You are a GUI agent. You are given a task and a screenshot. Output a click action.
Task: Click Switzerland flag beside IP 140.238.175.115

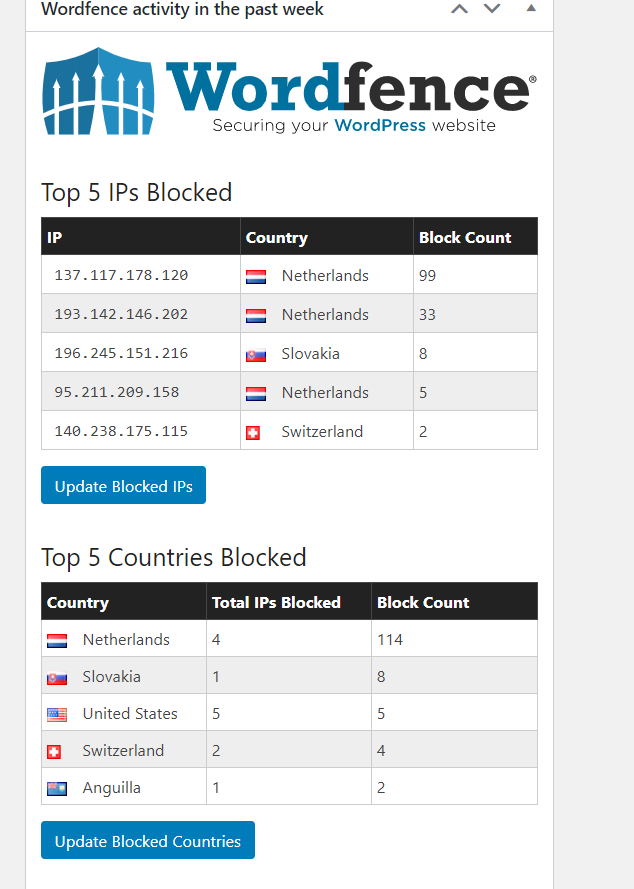[x=253, y=433]
